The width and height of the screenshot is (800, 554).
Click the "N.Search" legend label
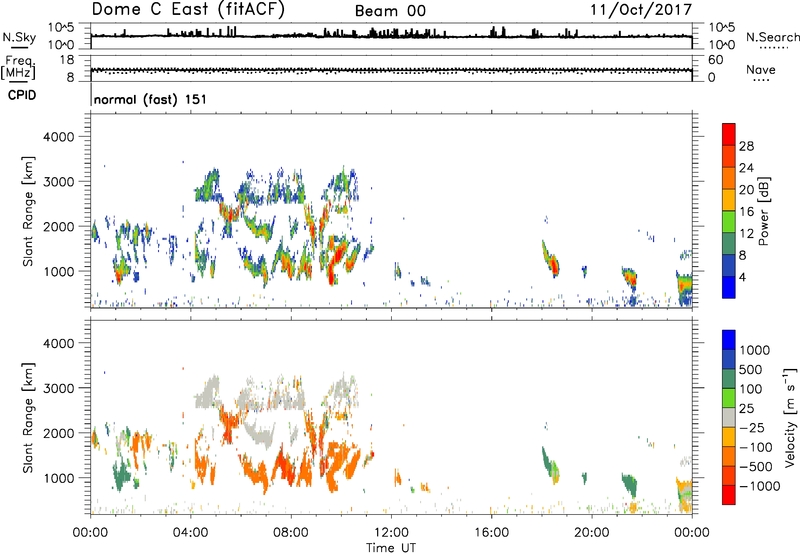(772, 37)
